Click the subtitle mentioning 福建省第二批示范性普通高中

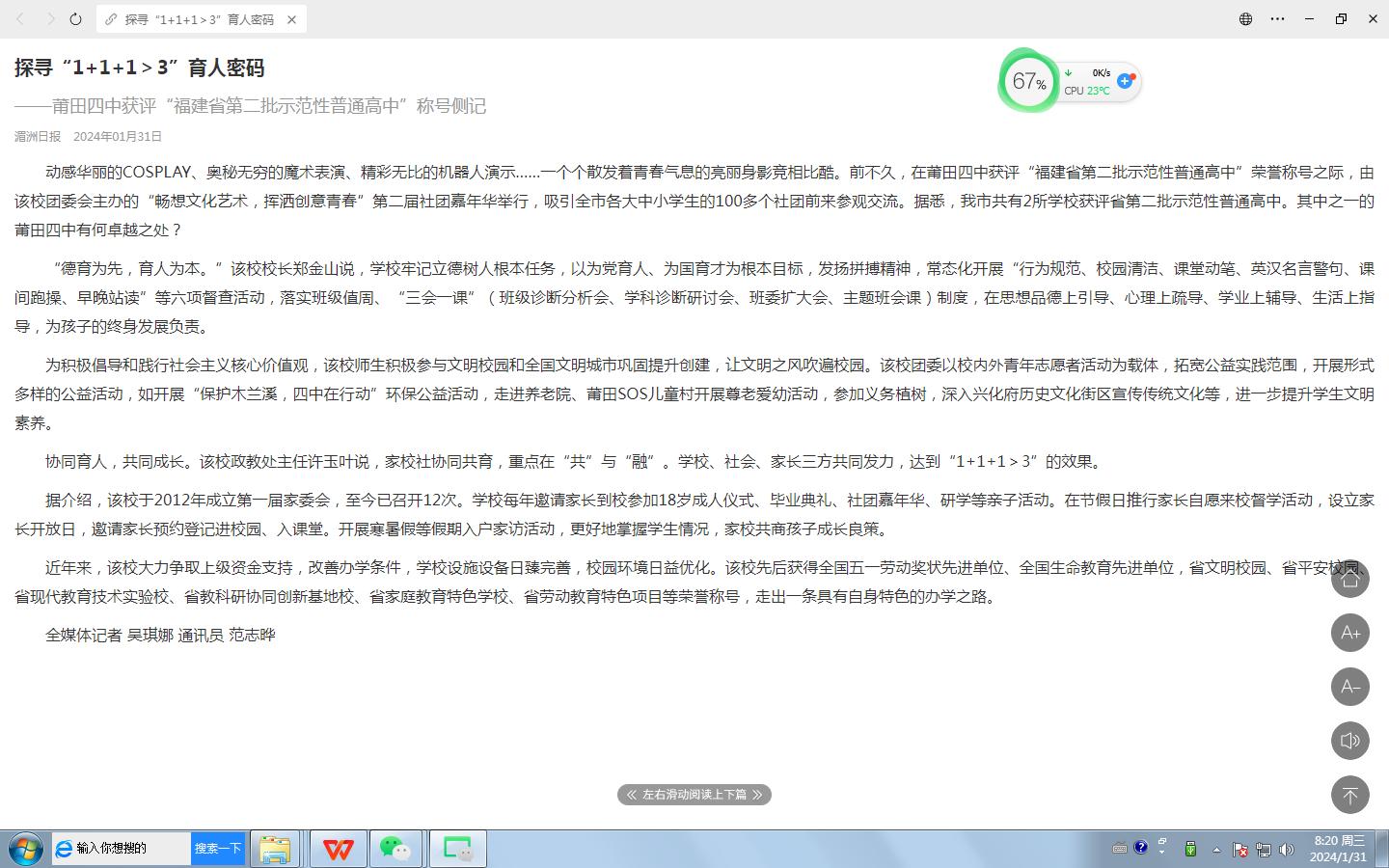pos(251,106)
